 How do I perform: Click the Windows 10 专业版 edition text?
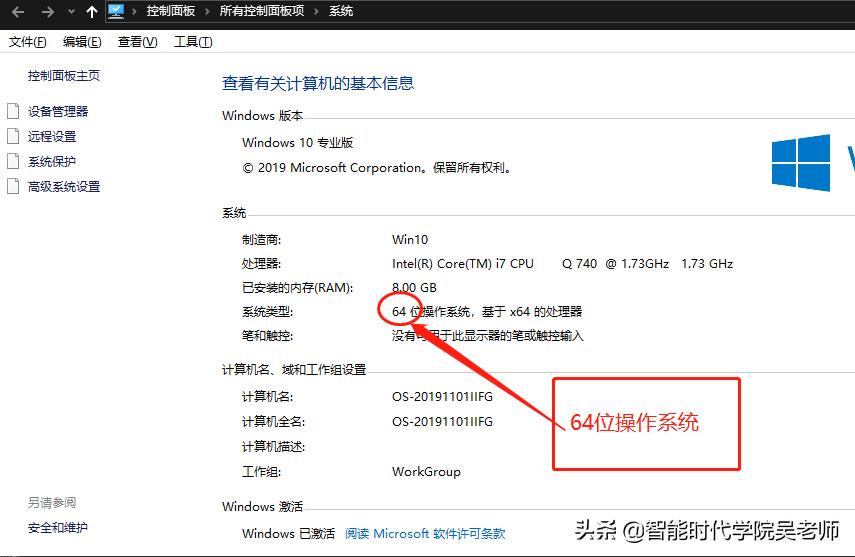[298, 143]
